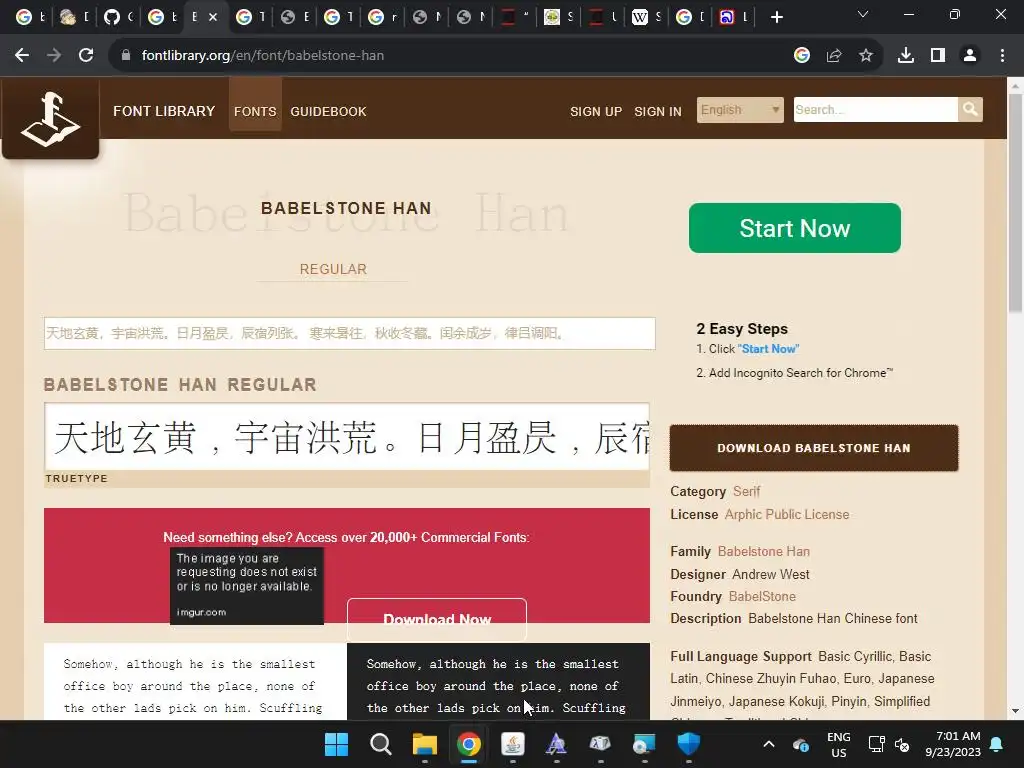The height and width of the screenshot is (768, 1024).
Task: Open File Explorer from taskbar
Action: 424,744
